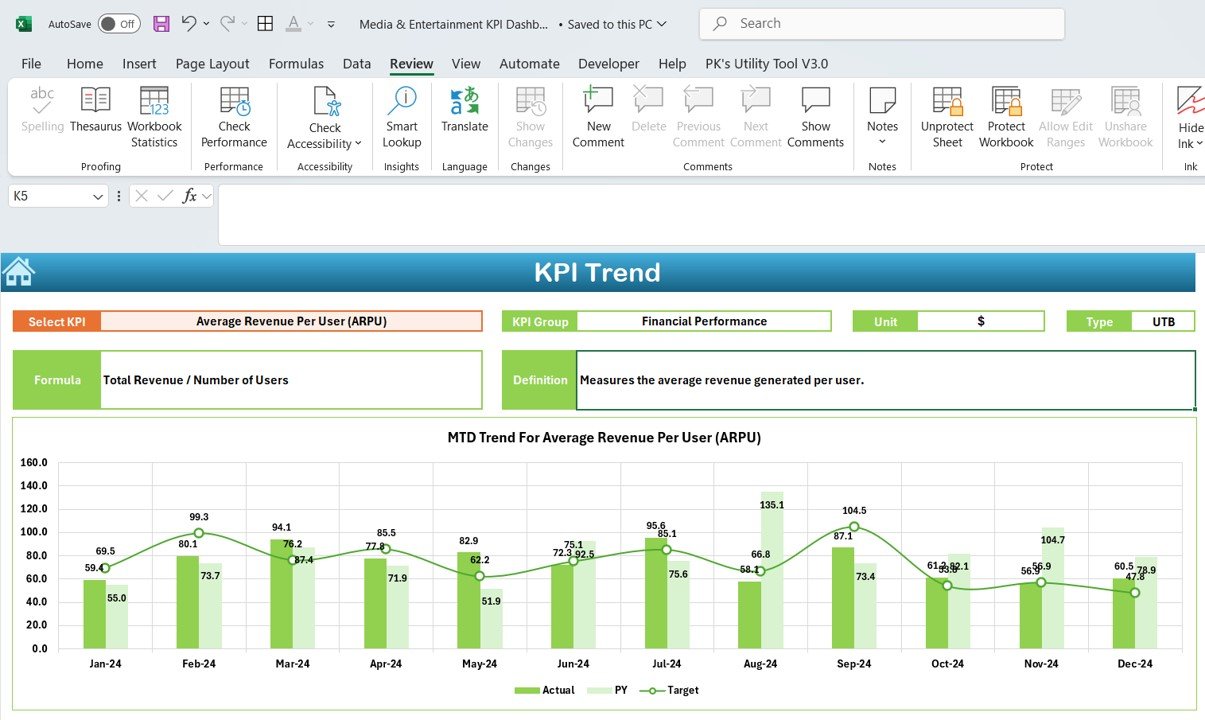This screenshot has width=1205, height=720.
Task: Open Smart Lookup
Action: [x=402, y=117]
